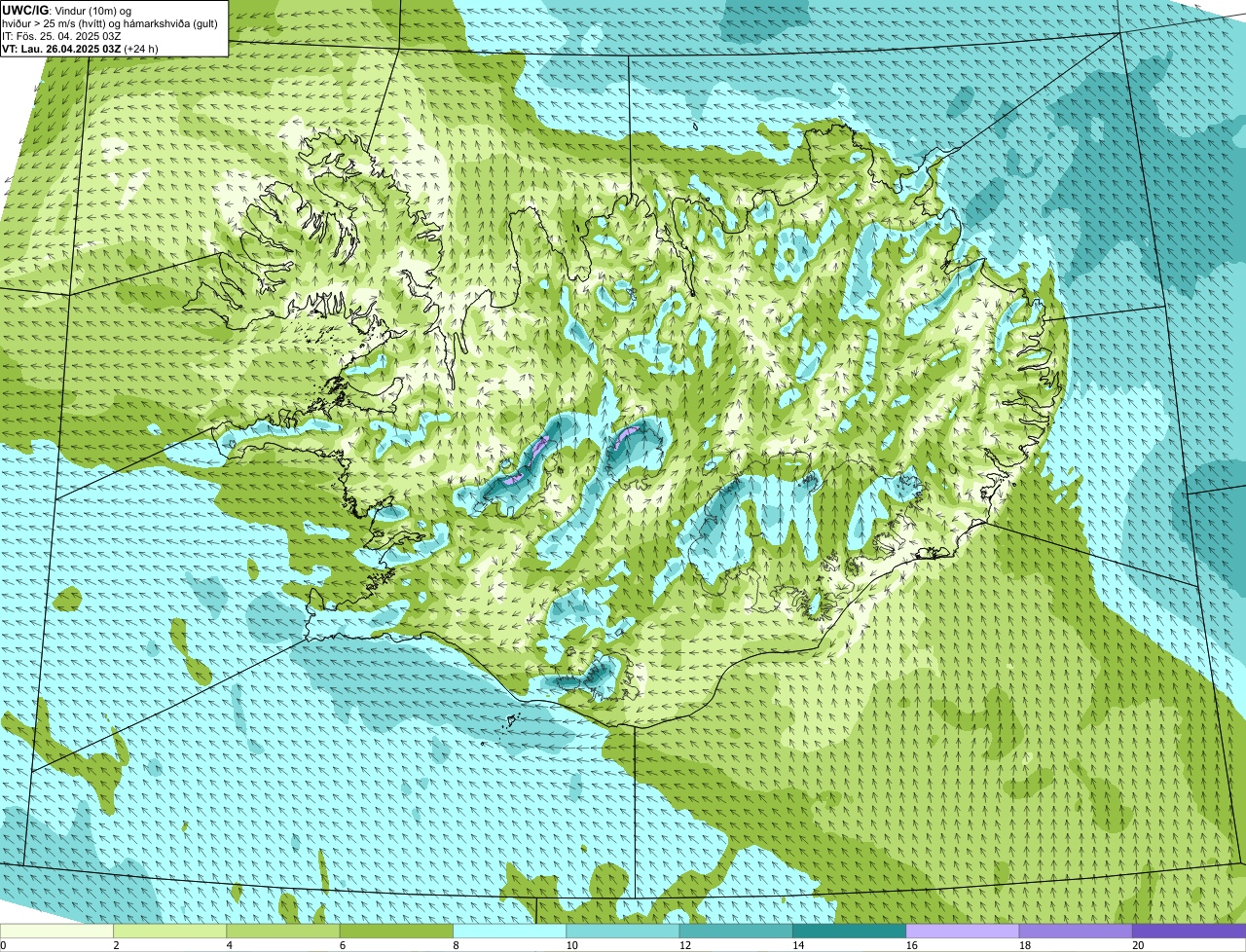Click the pale yellow 0–2 m/s legend swatch

tap(56, 931)
